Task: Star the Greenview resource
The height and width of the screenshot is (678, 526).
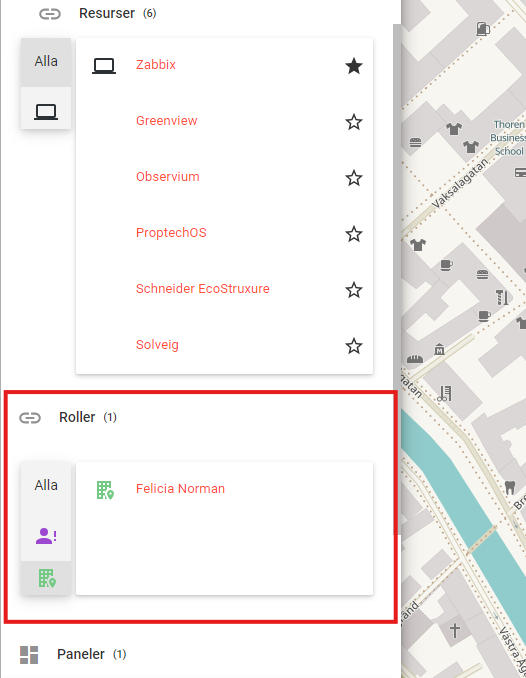Action: point(353,122)
